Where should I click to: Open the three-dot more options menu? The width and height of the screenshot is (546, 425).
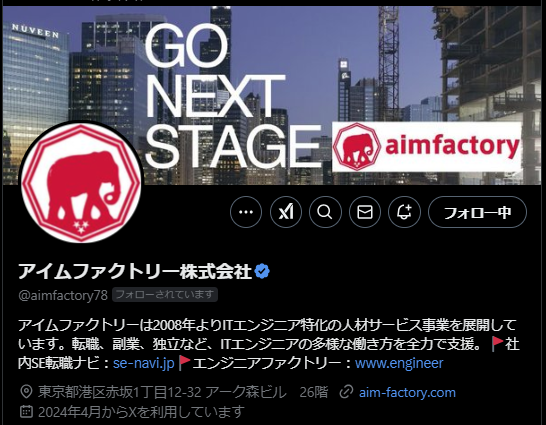pos(246,212)
